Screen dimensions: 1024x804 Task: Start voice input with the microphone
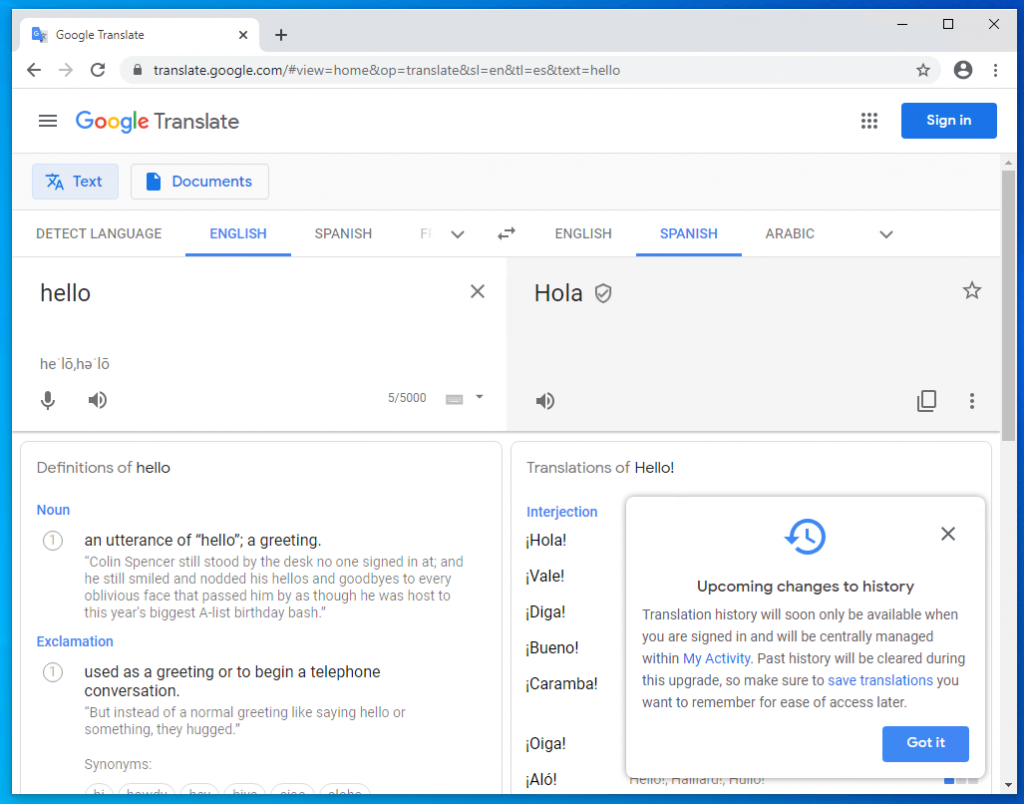tap(48, 400)
